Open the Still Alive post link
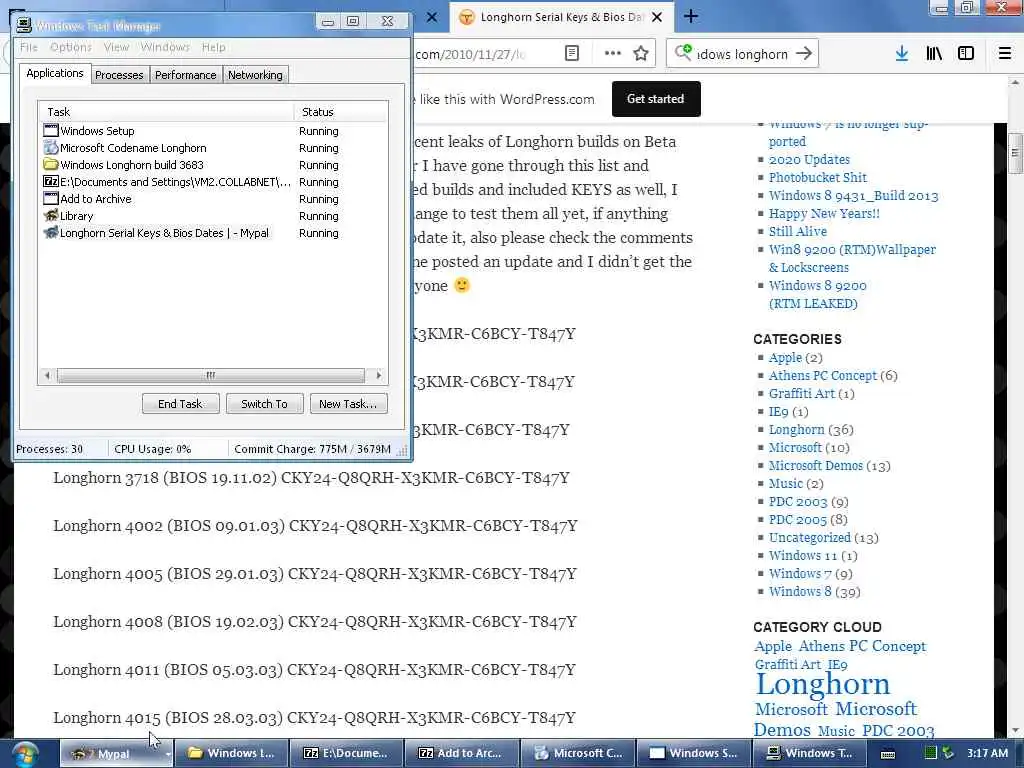1024x768 pixels. pyautogui.click(x=797, y=231)
